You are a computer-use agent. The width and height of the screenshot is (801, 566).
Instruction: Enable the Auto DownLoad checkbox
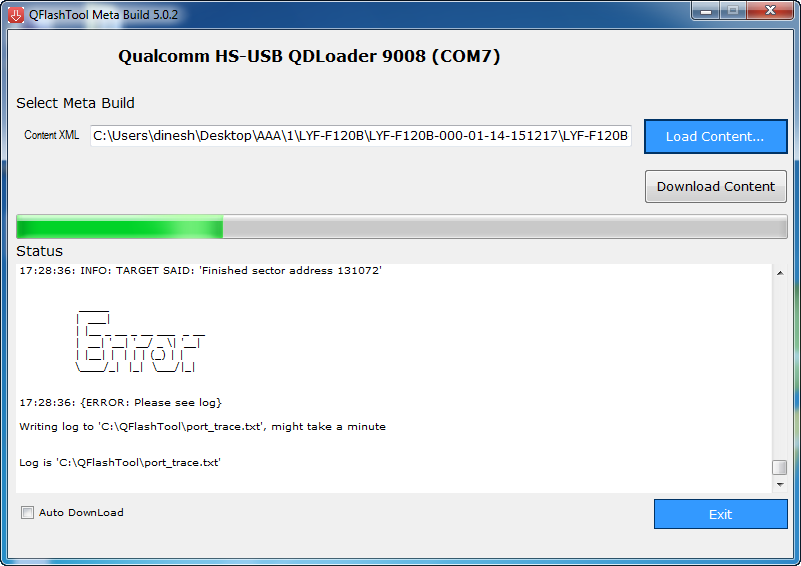(28, 512)
